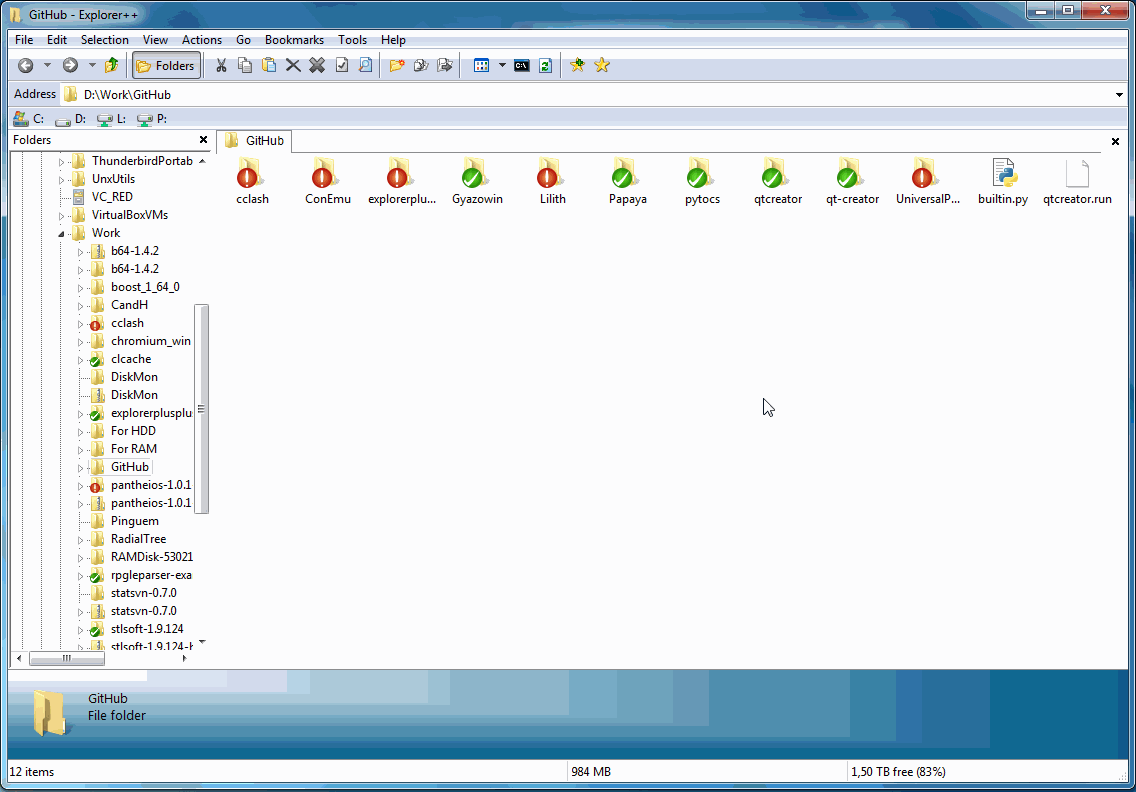Change view with Views icon
This screenshot has width=1136, height=792.
point(481,66)
